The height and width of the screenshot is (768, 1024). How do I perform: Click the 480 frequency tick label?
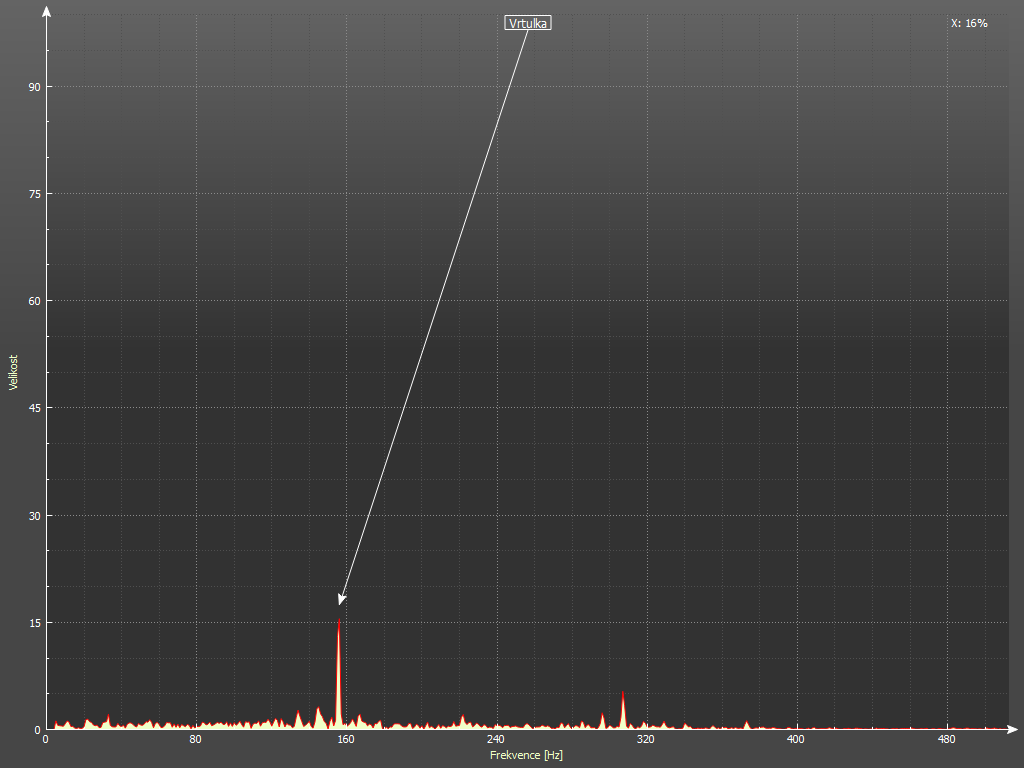coord(945,740)
